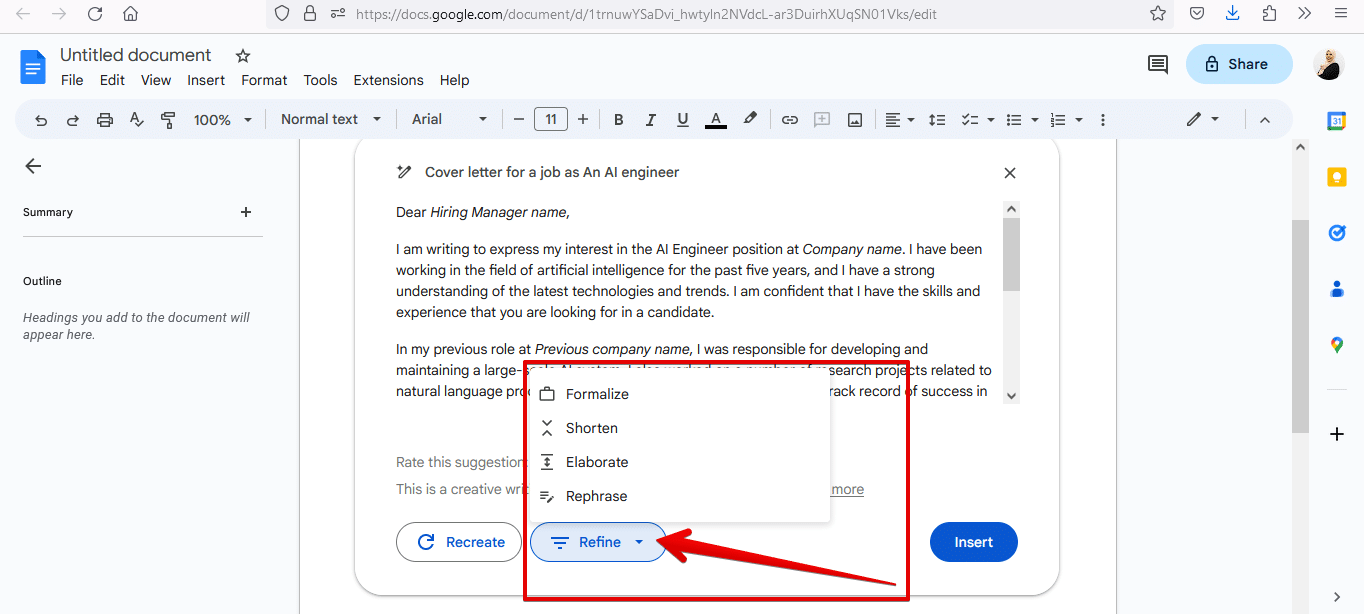Open the line and paragraph spacing tool
The width and height of the screenshot is (1364, 614).
937,120
